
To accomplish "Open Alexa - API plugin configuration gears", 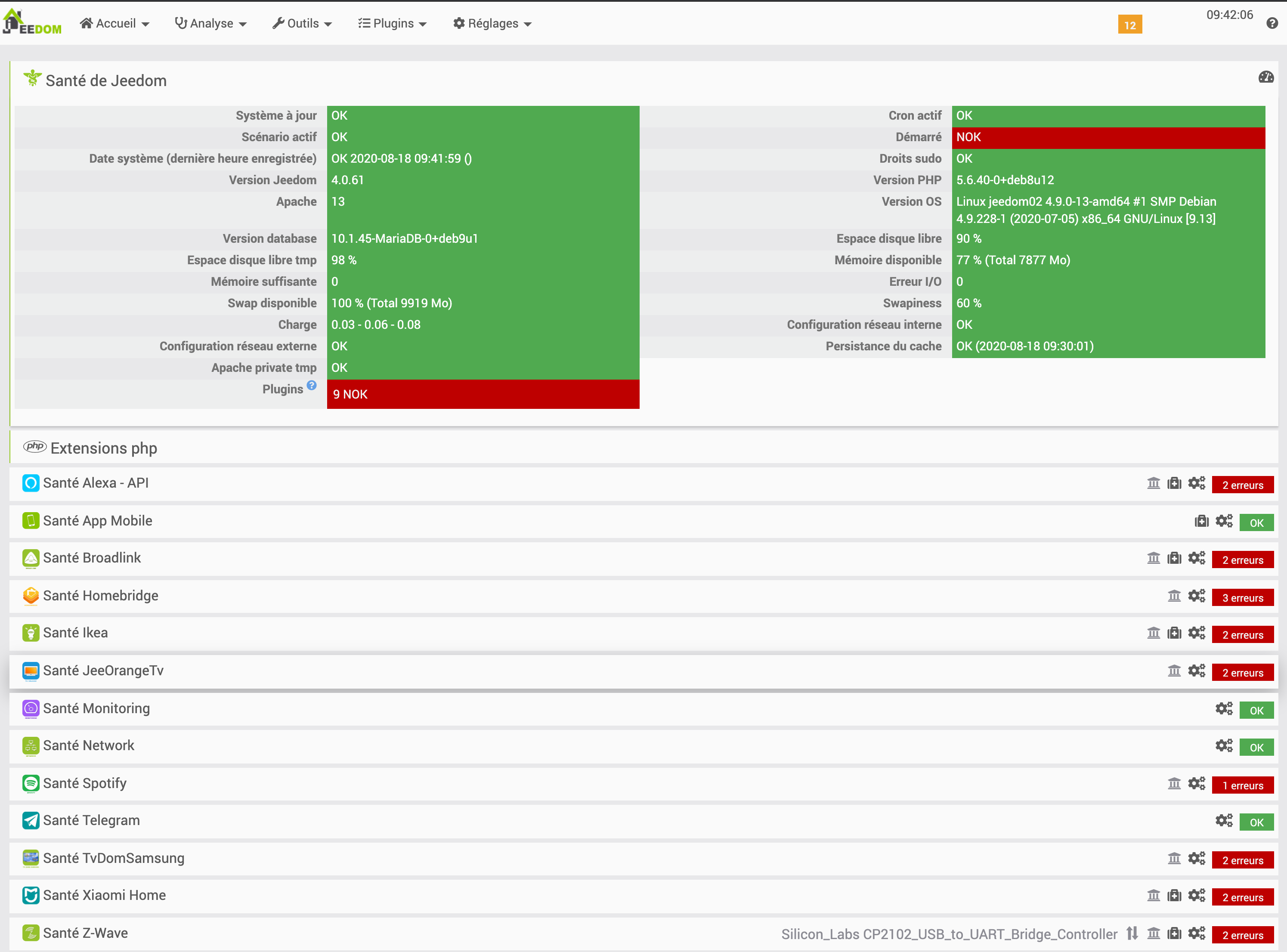I will coord(1197,483).
